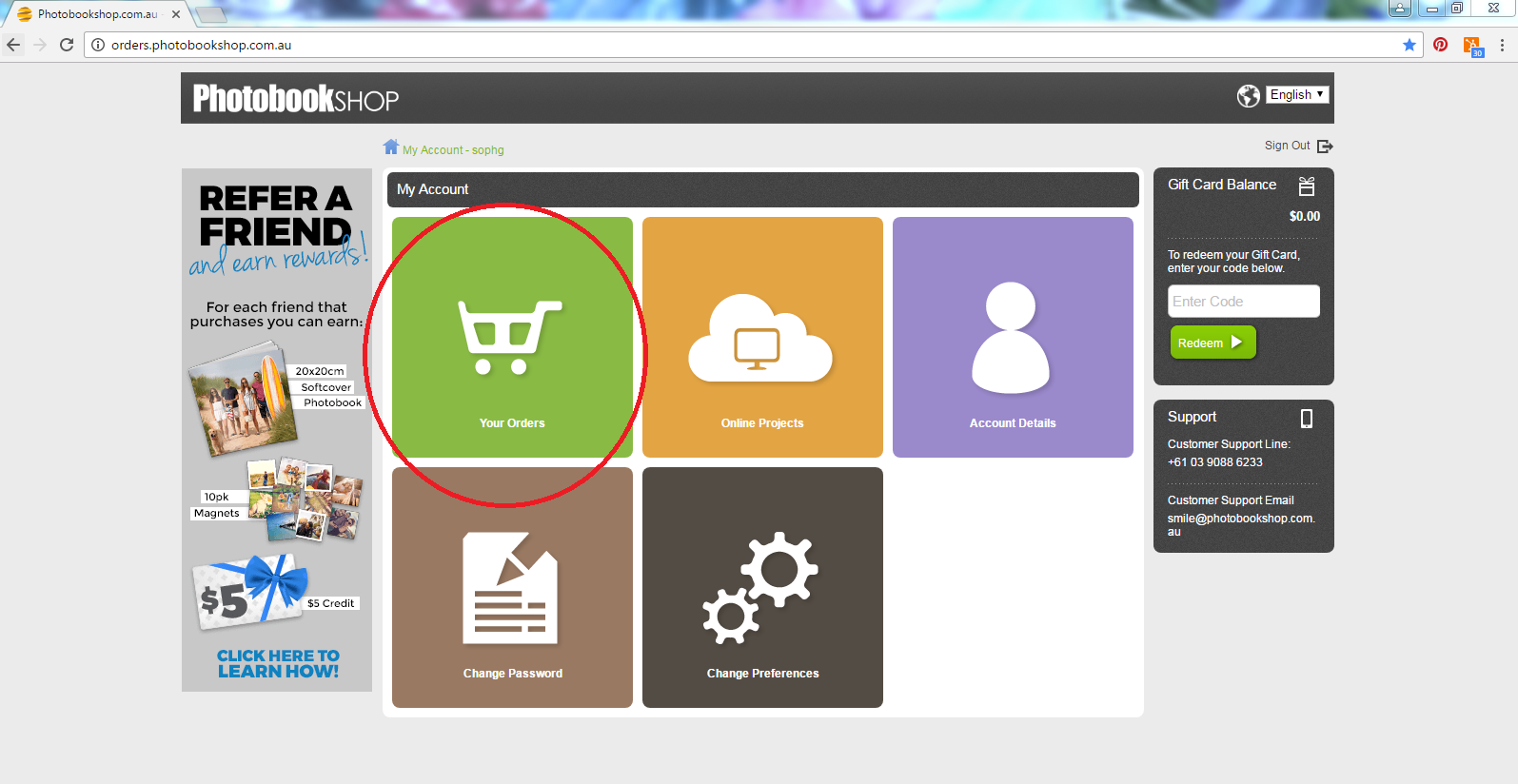
Task: Click the smile@photobookshop.com.au support email
Action: pyautogui.click(x=1241, y=525)
